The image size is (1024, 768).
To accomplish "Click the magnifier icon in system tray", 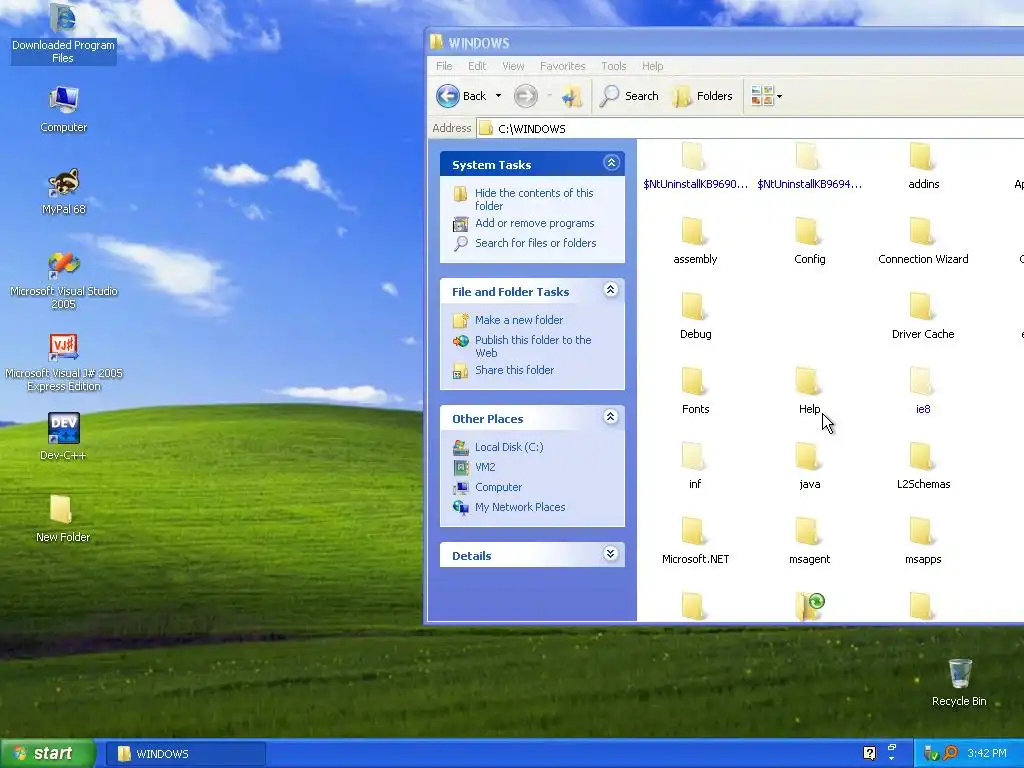I will pos(950,753).
